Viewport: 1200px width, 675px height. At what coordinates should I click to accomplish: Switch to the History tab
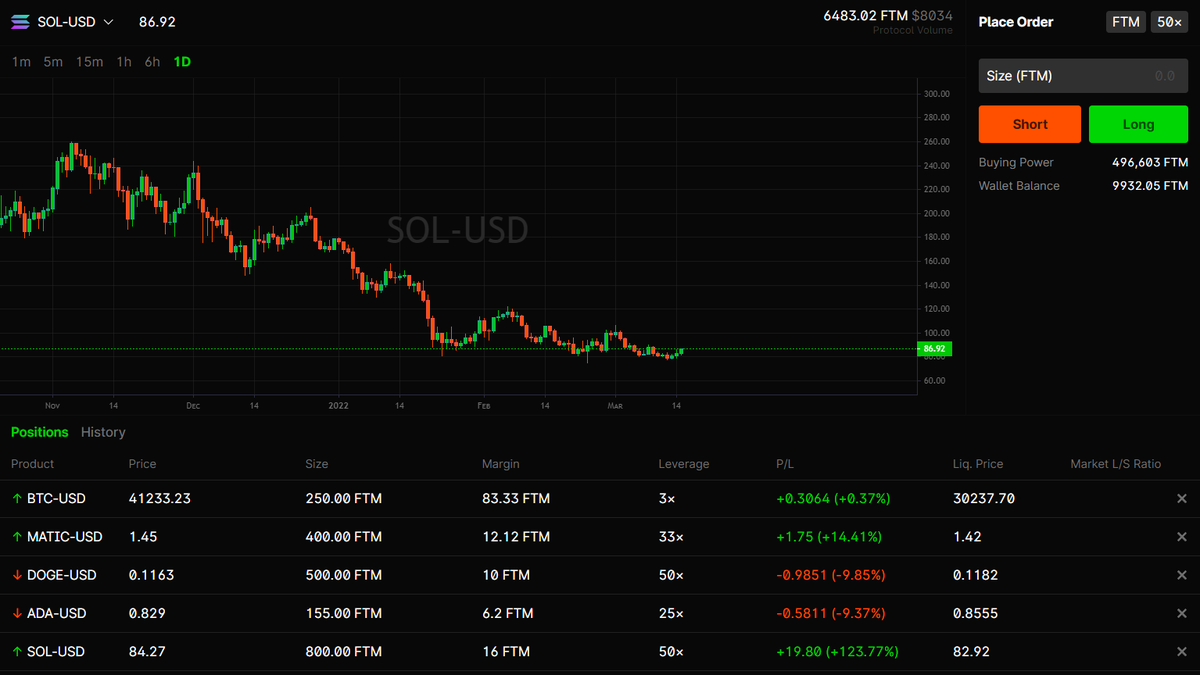tap(103, 432)
